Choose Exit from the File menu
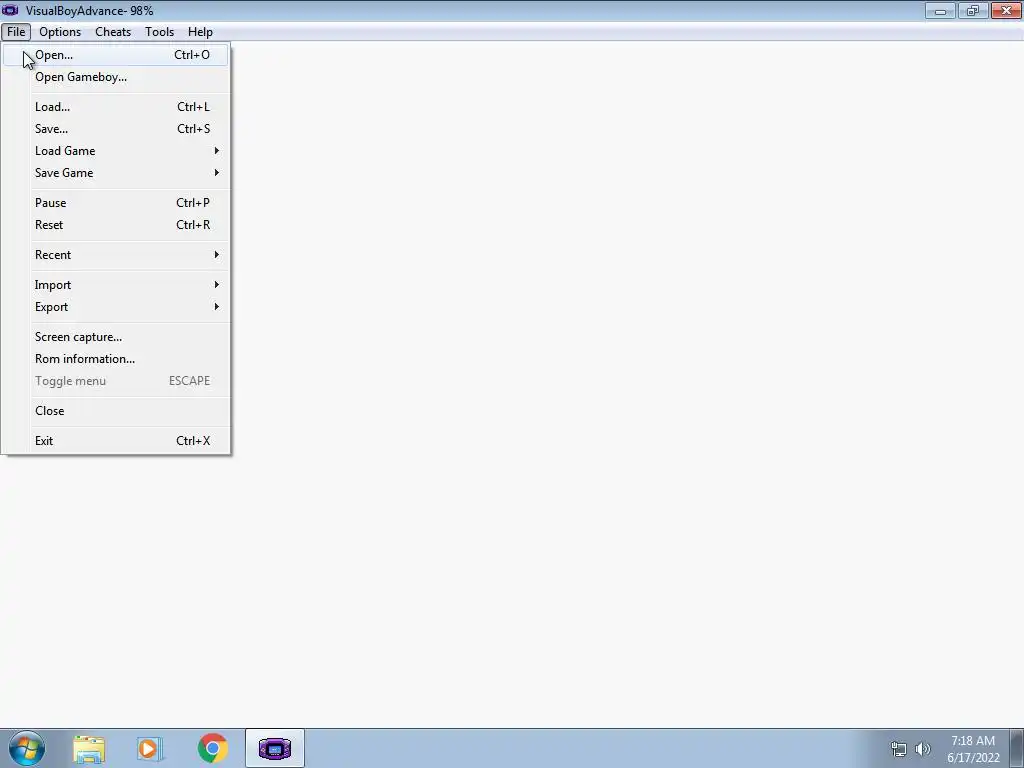Screen dimensions: 1024x768 (x=116, y=441)
